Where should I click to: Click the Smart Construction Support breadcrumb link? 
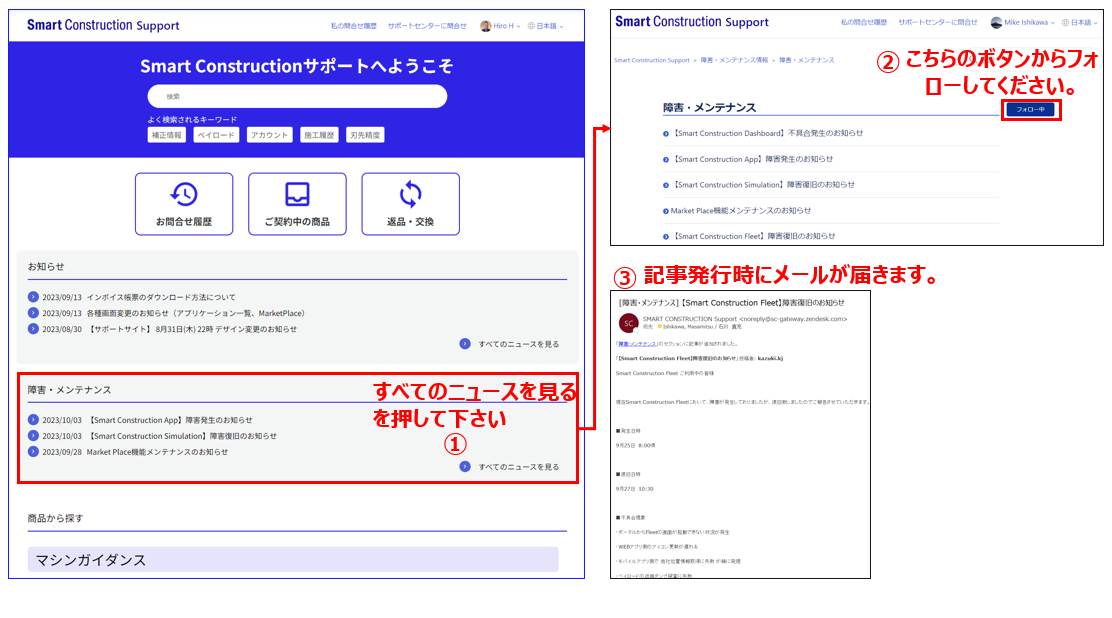pyautogui.click(x=652, y=60)
